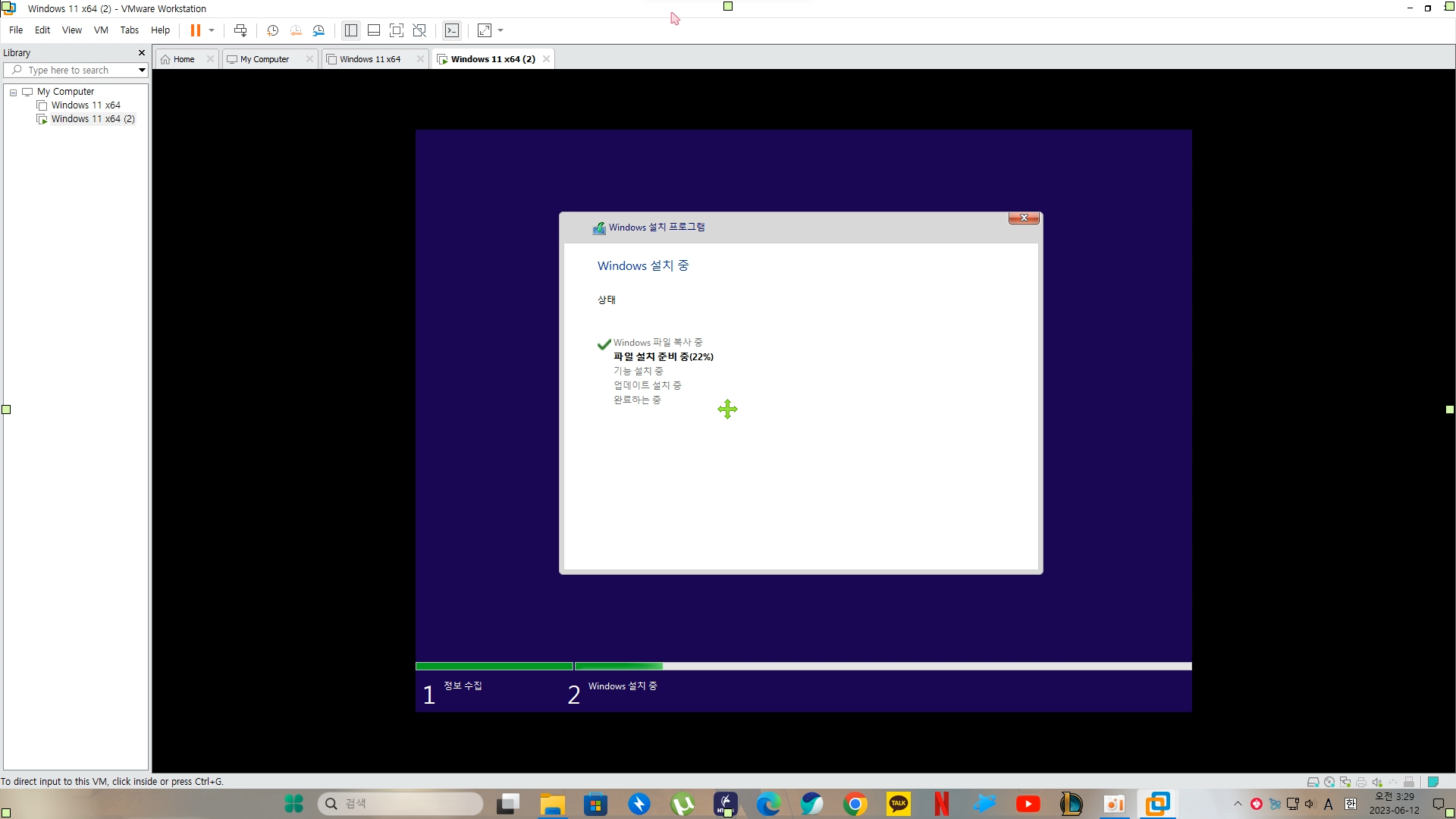Toggle the Library sidebar view
The width and height of the screenshot is (1456, 819).
[350, 30]
